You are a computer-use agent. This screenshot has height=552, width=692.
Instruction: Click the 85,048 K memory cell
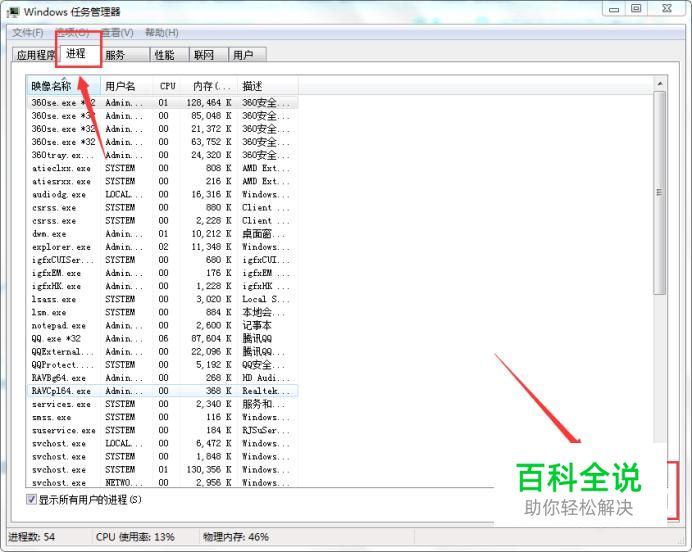[211, 116]
